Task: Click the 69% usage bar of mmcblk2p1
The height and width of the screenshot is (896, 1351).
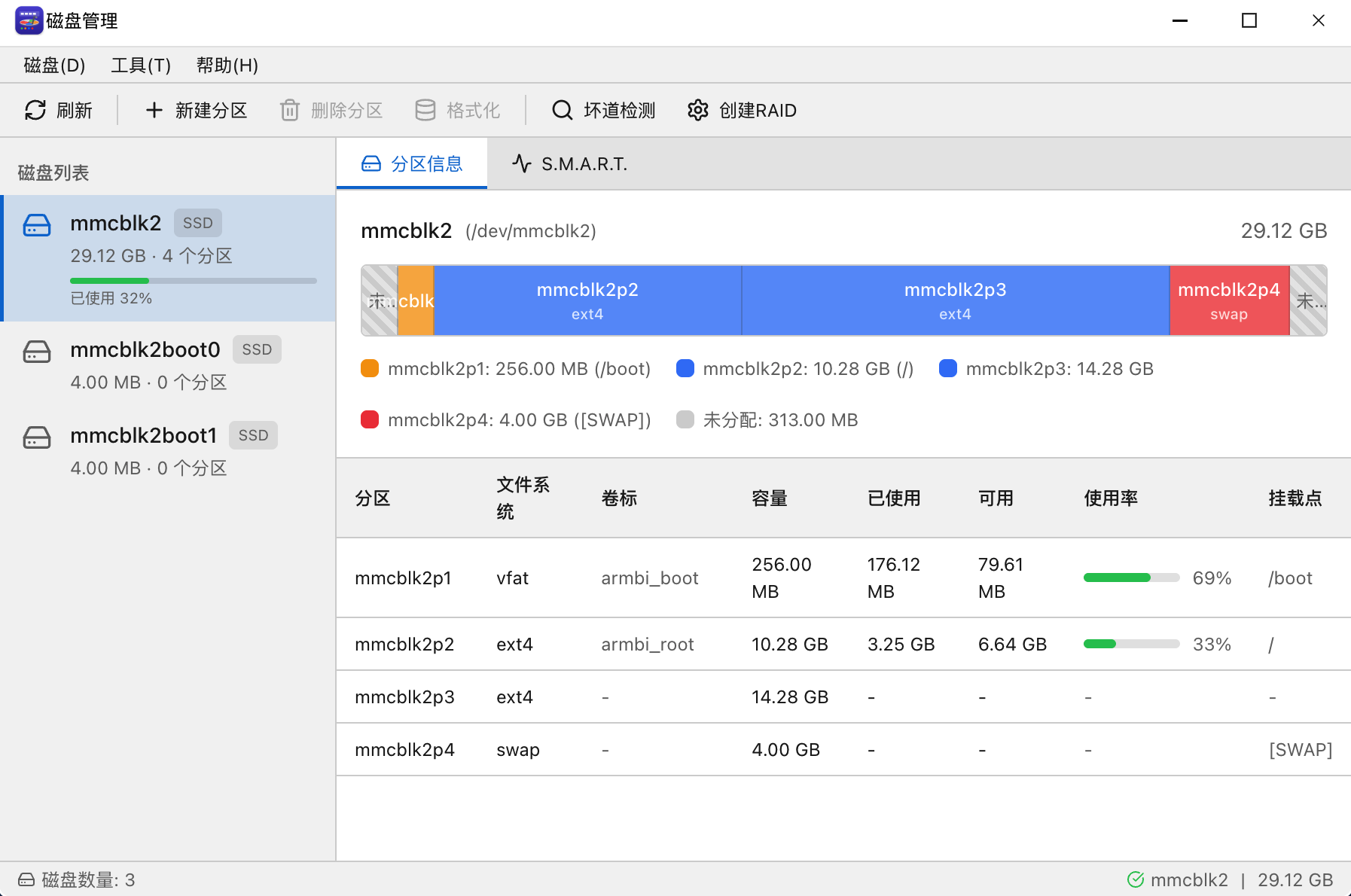Action: [1131, 578]
